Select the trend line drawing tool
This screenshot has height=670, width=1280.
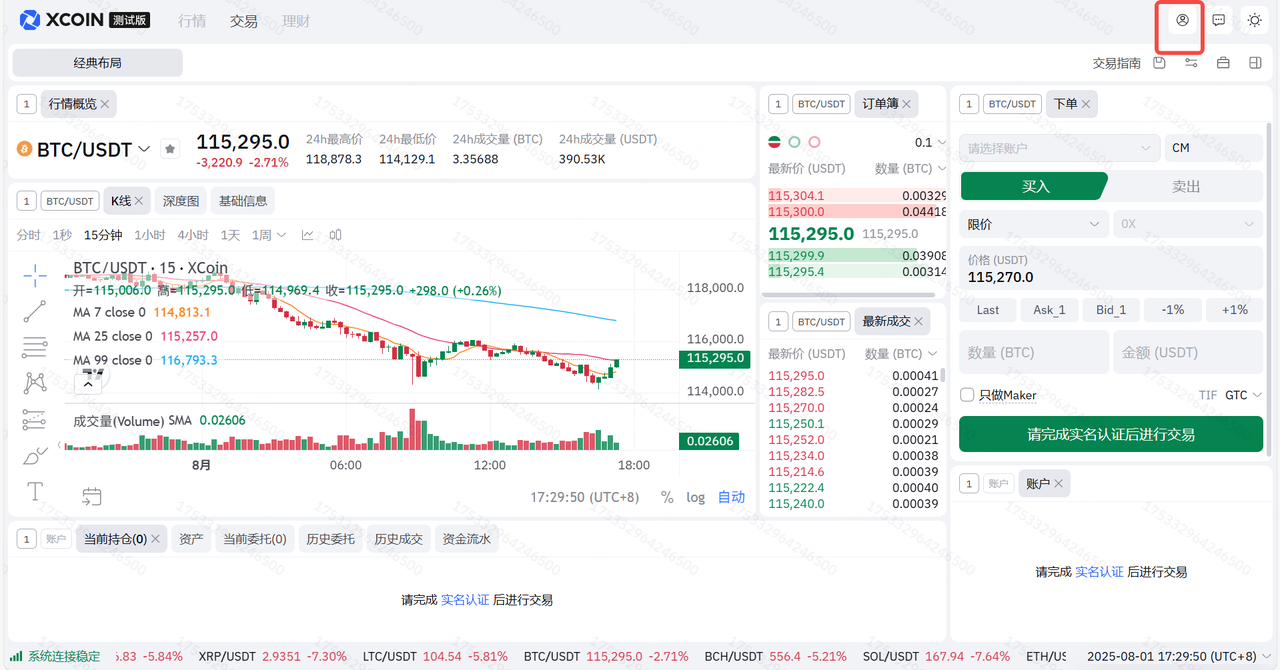click(35, 311)
